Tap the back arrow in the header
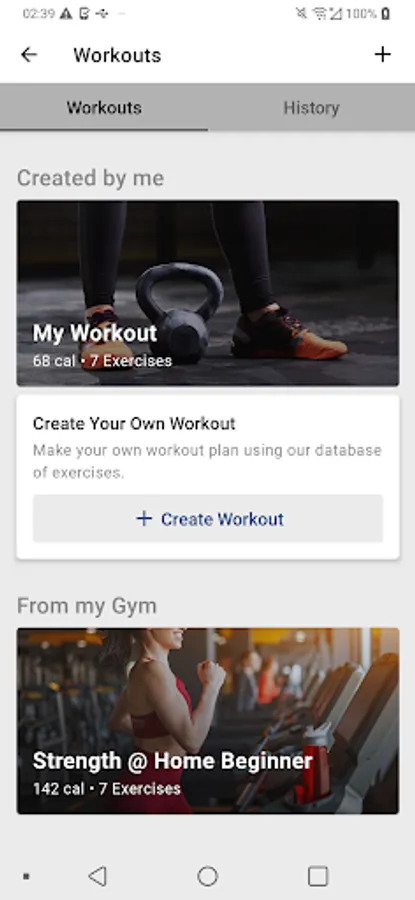The height and width of the screenshot is (900, 415). click(x=29, y=55)
